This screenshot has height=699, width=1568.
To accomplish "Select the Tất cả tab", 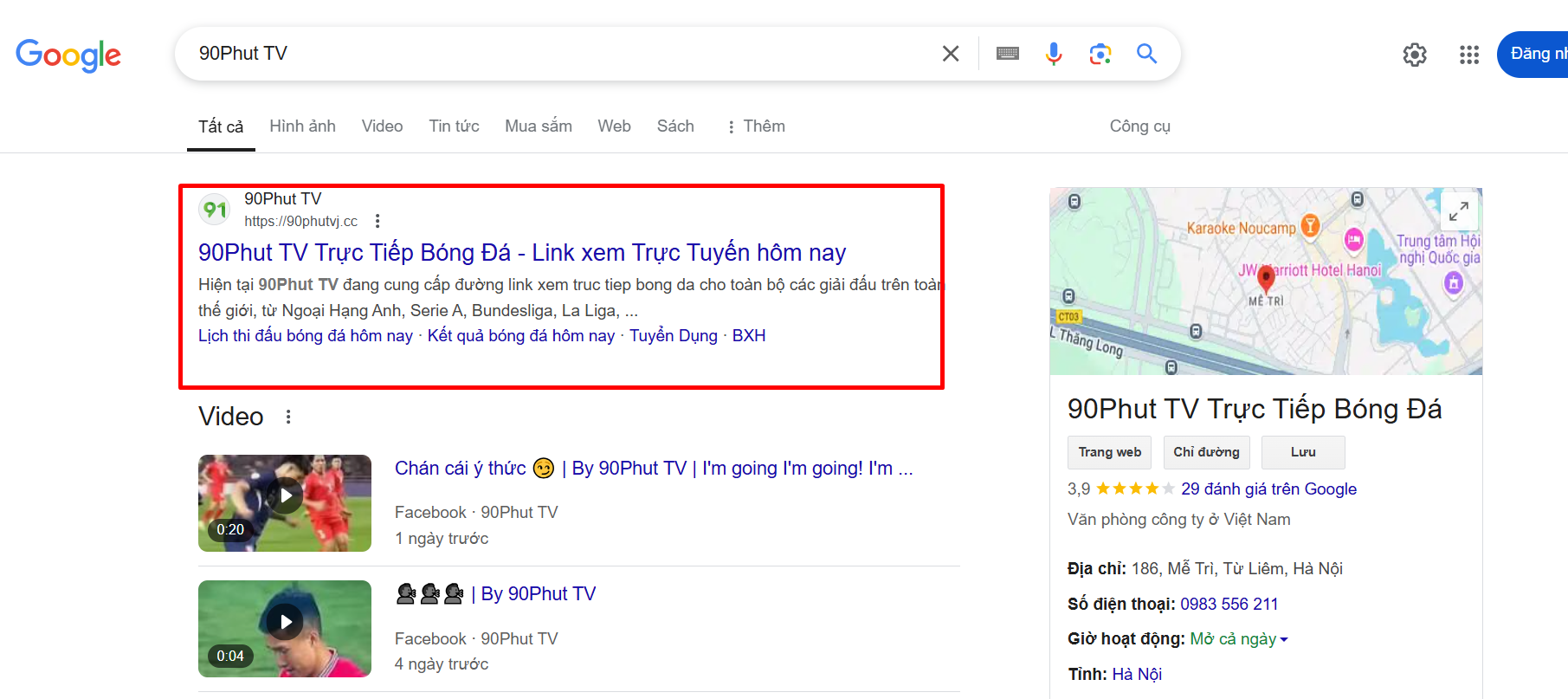I will (x=221, y=126).
